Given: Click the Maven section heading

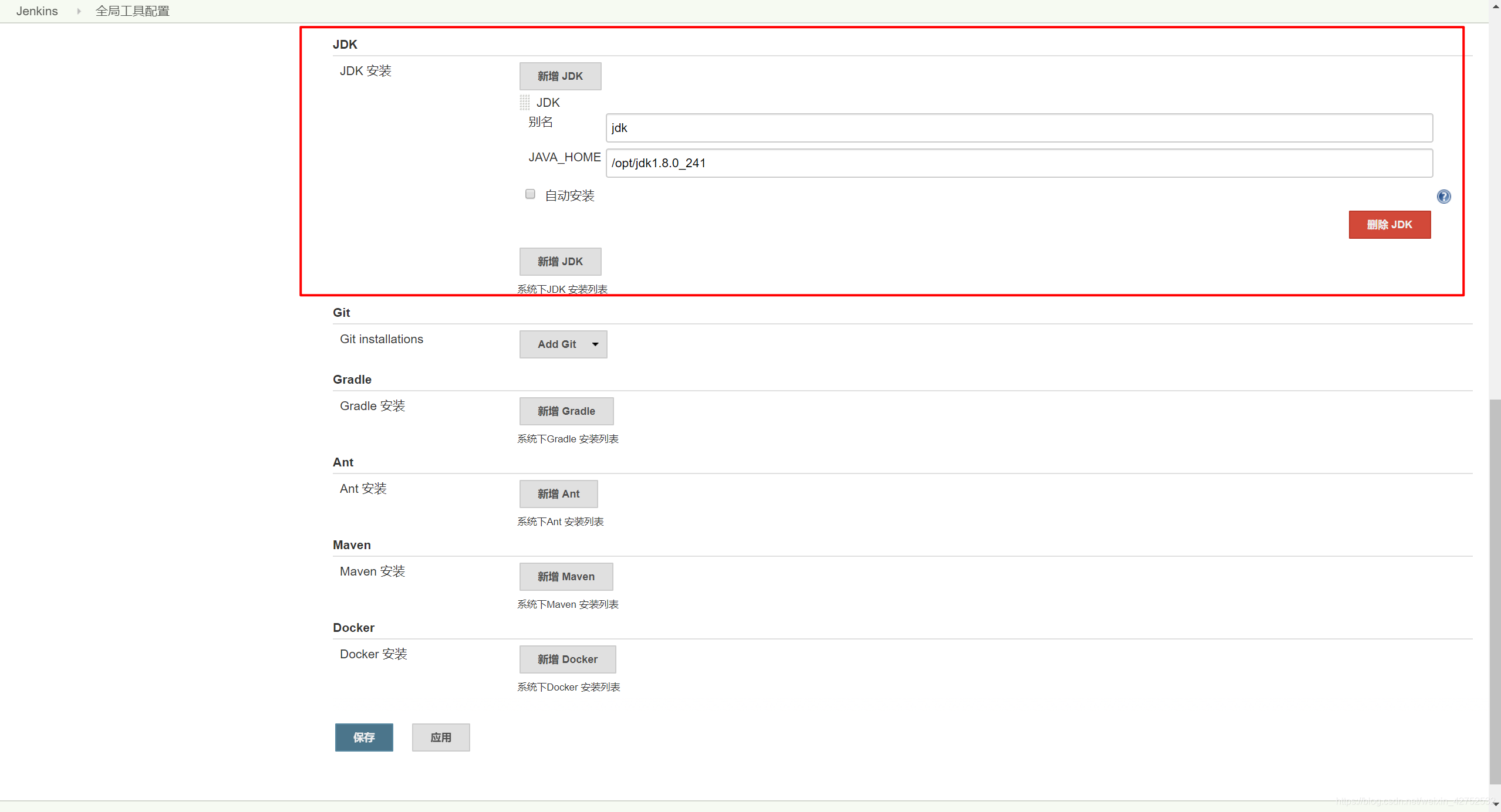Looking at the screenshot, I should 352,545.
